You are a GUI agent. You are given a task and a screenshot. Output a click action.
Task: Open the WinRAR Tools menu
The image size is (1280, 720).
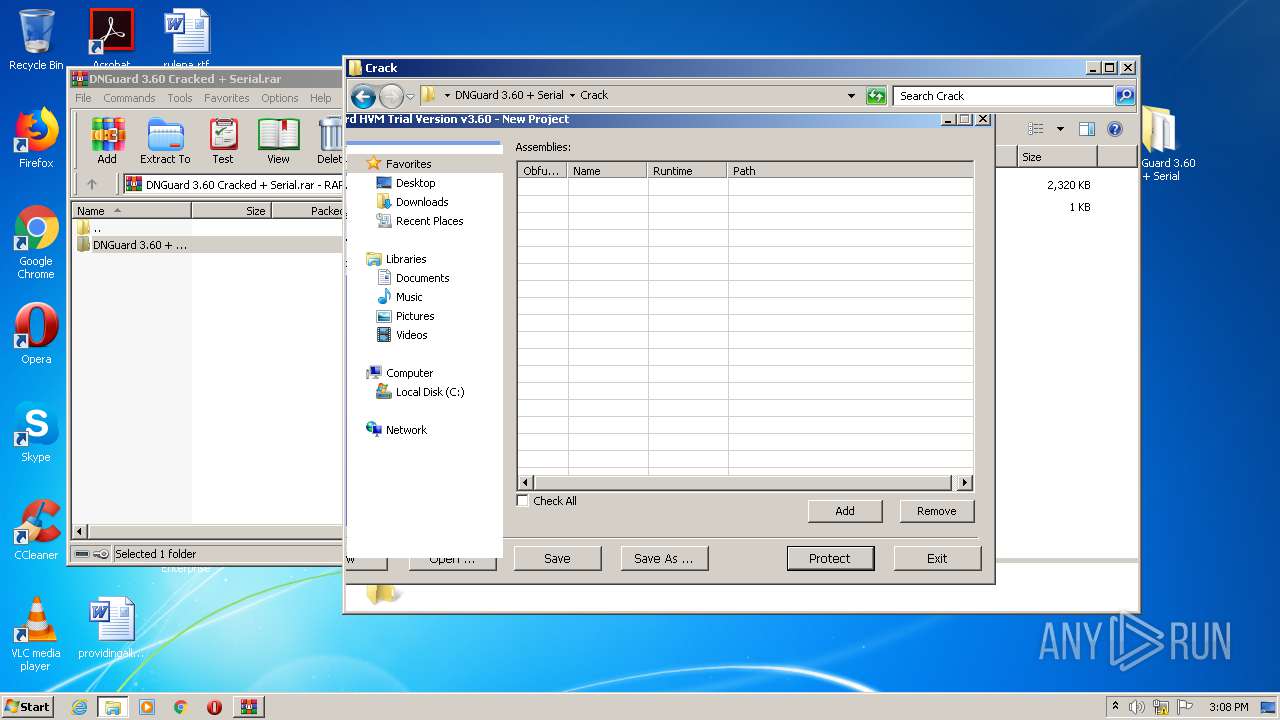click(x=180, y=98)
